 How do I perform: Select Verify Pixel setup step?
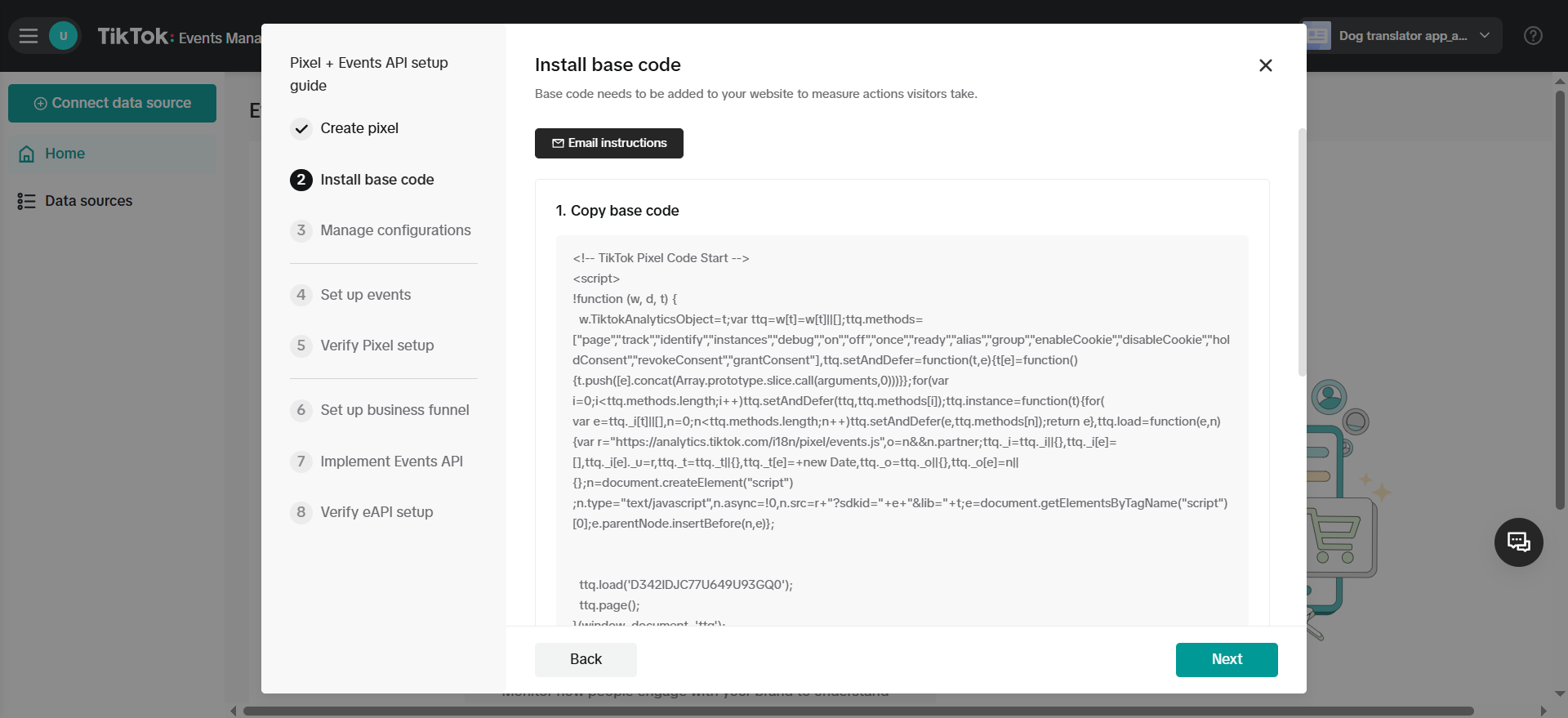pyautogui.click(x=377, y=346)
